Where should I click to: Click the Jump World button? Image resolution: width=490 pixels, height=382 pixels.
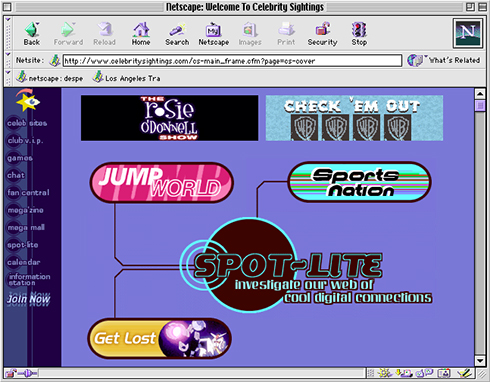click(x=162, y=183)
